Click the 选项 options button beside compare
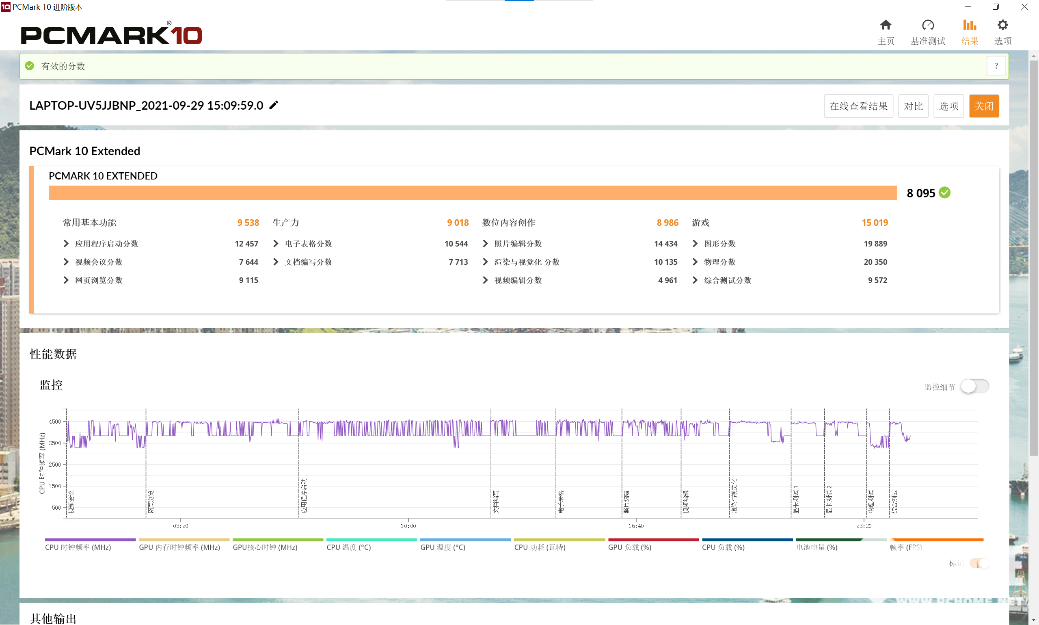The image size is (1039, 625). 949,106
